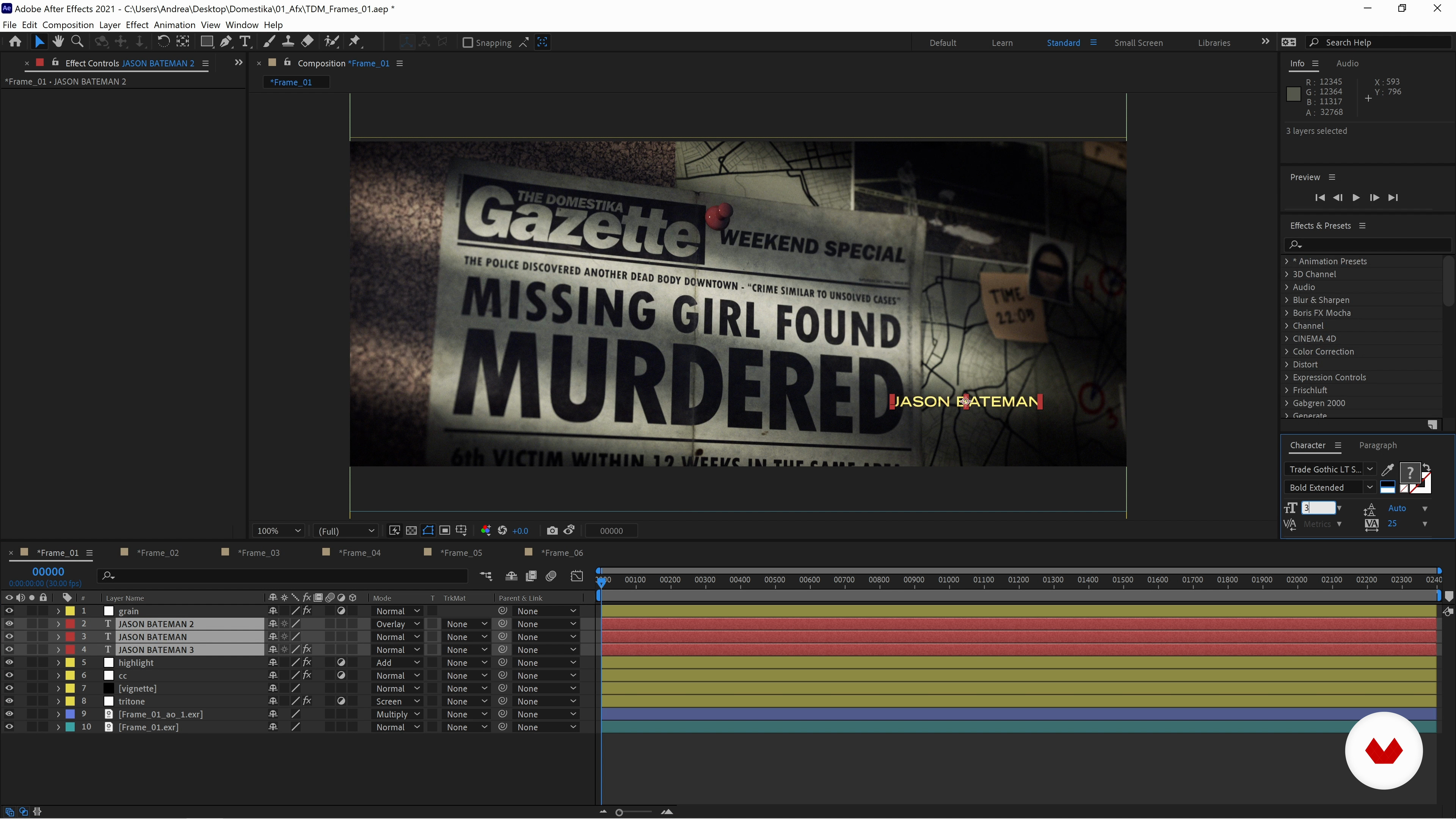
Task: Select the Hand tool
Action: (x=58, y=42)
